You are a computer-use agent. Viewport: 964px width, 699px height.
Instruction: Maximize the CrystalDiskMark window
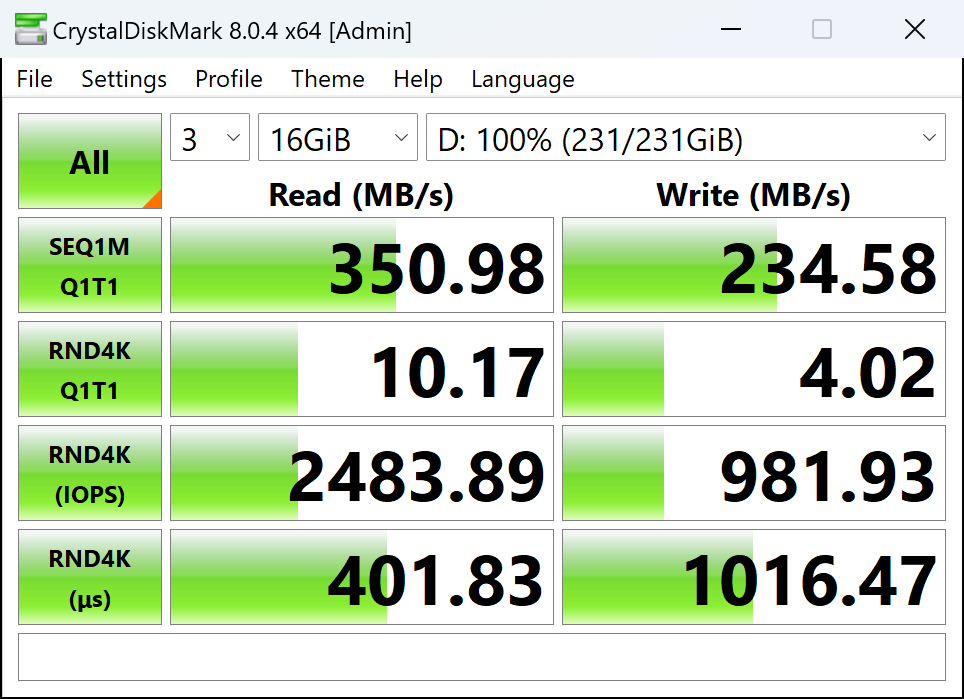click(822, 29)
